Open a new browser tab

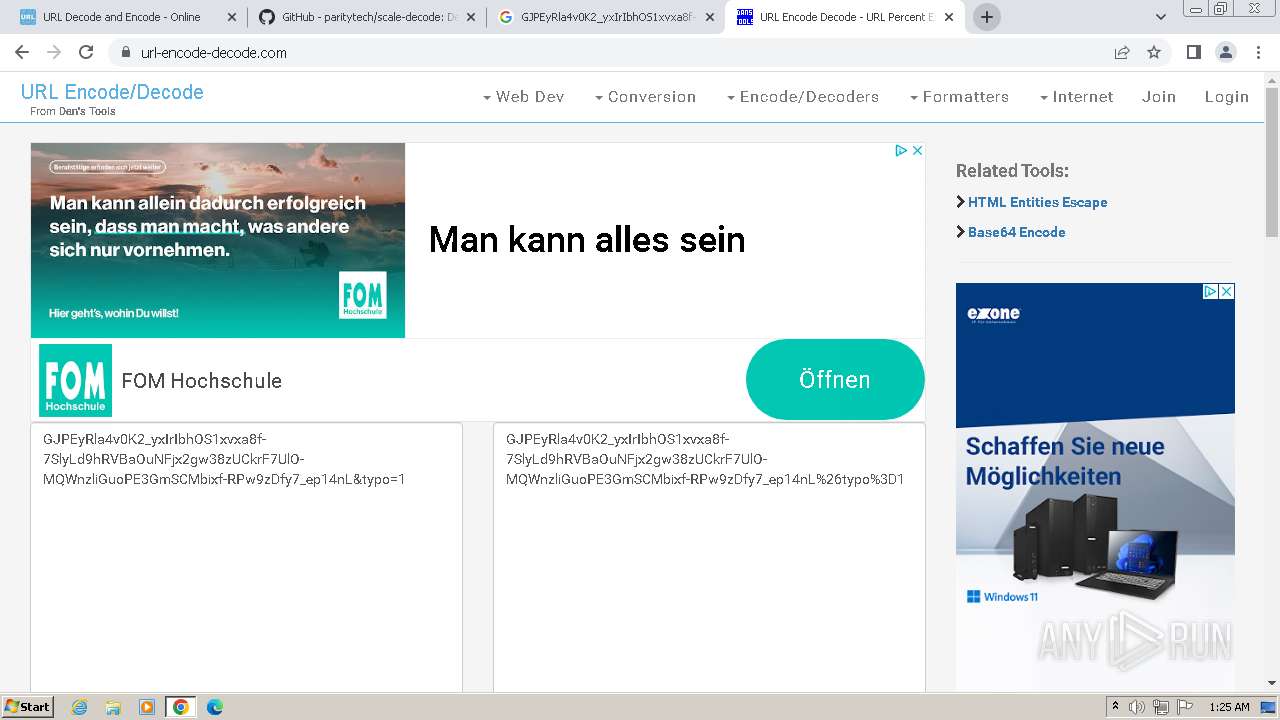pos(987,17)
